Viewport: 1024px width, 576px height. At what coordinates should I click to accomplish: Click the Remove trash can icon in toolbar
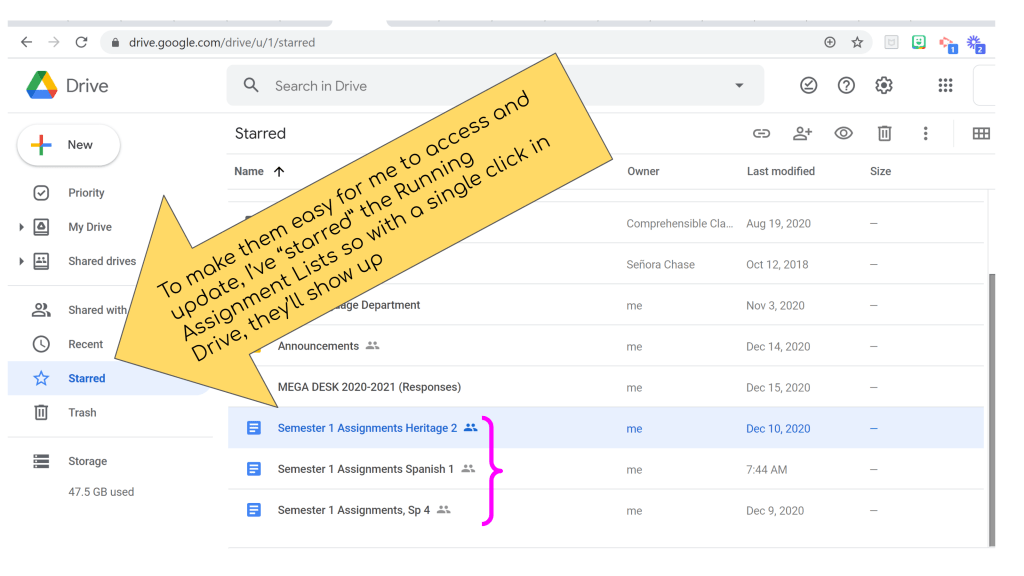(x=884, y=134)
